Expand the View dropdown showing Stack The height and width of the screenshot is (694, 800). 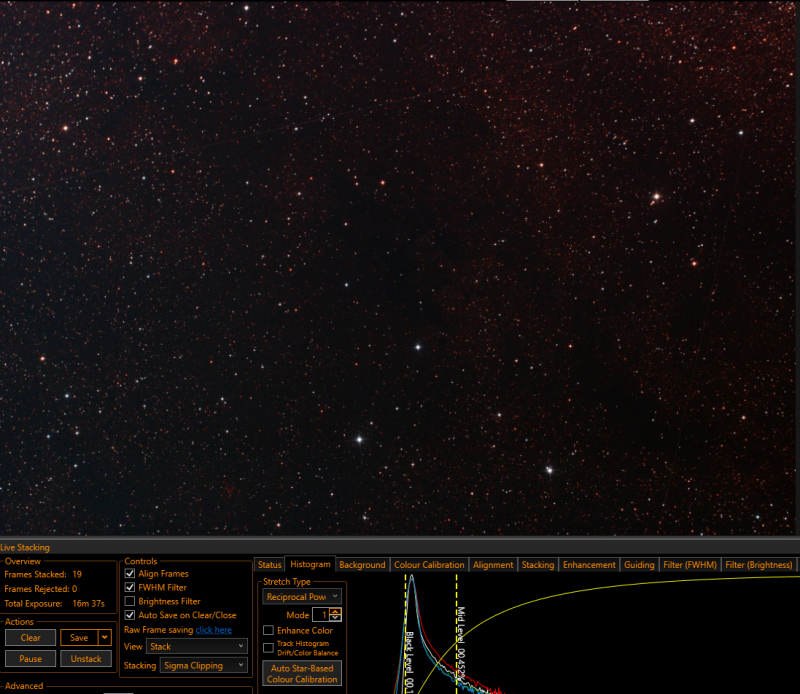(x=197, y=646)
